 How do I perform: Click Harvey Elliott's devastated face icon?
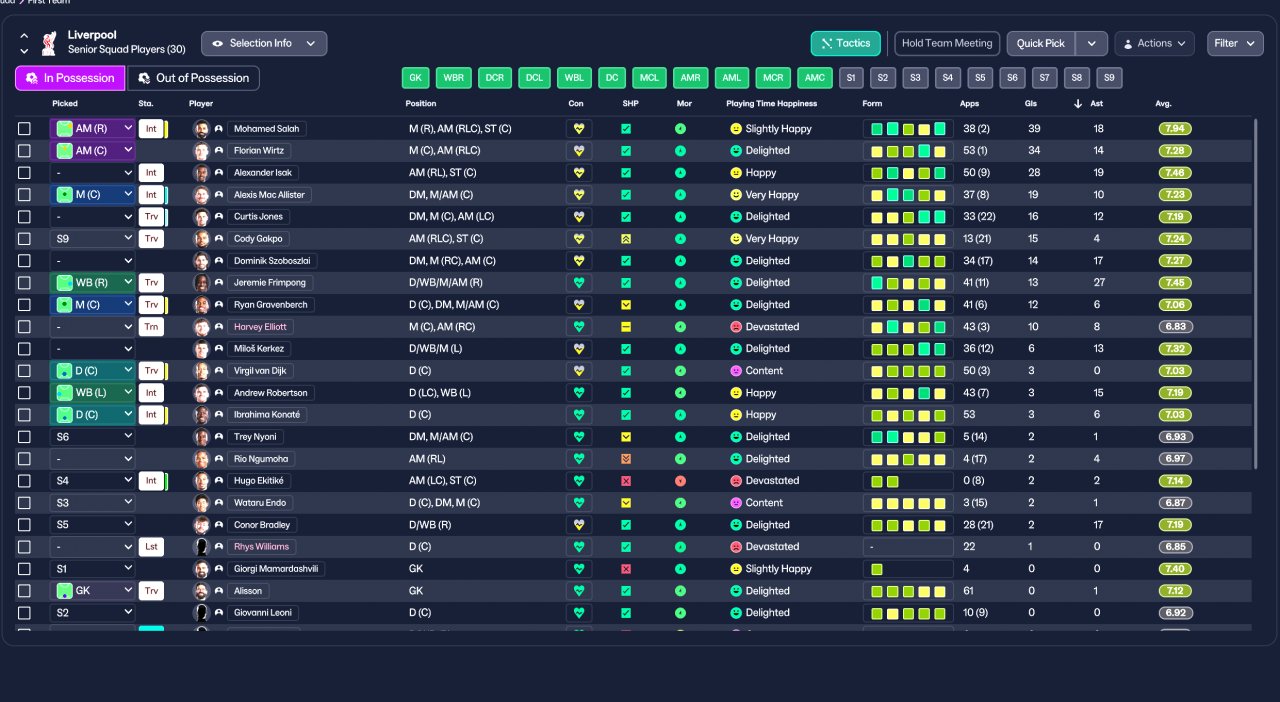click(736, 327)
